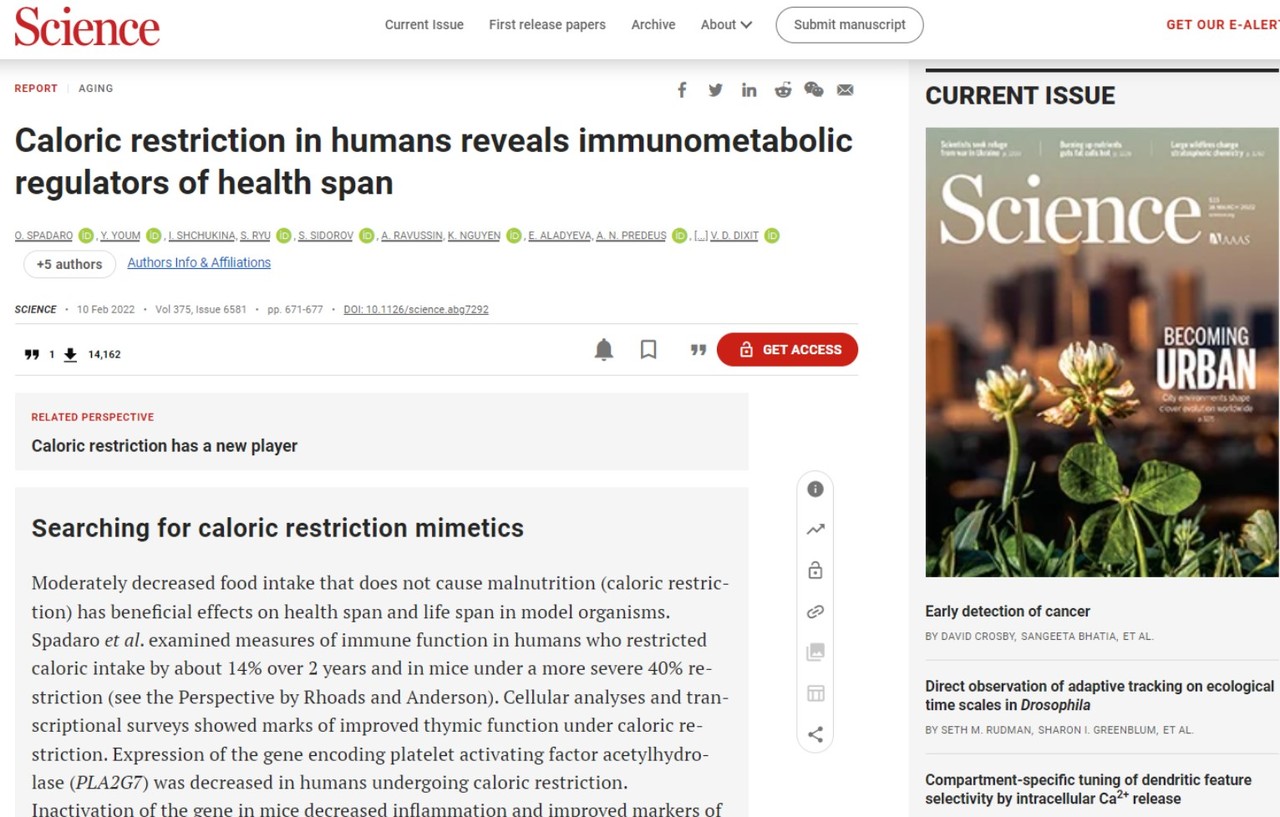
Task: Open 'Caloric restriction has a new player' perspective
Action: [x=164, y=446]
